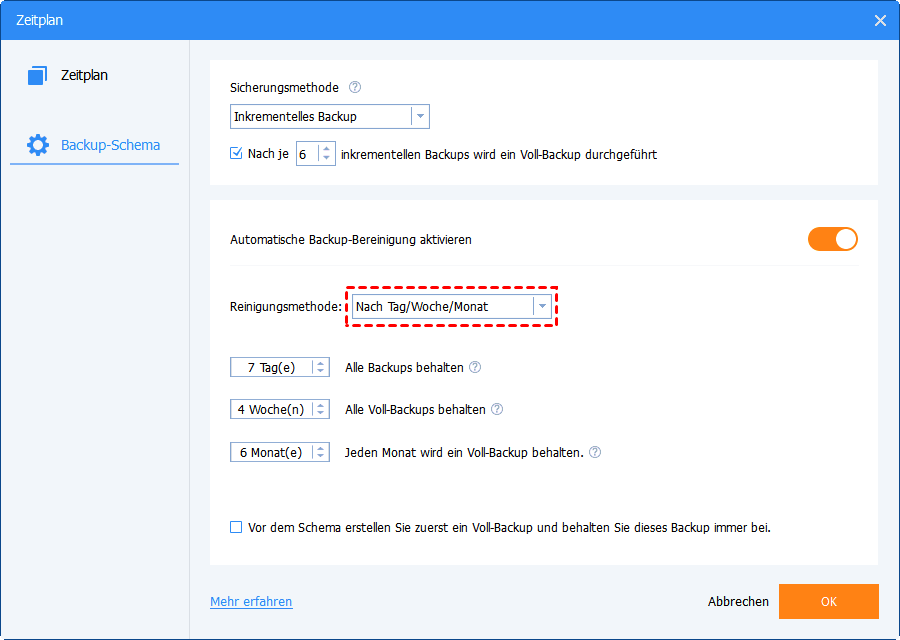Click help icon after Jeden Monat Voll-Backup text
The width and height of the screenshot is (900, 640).
click(x=595, y=452)
